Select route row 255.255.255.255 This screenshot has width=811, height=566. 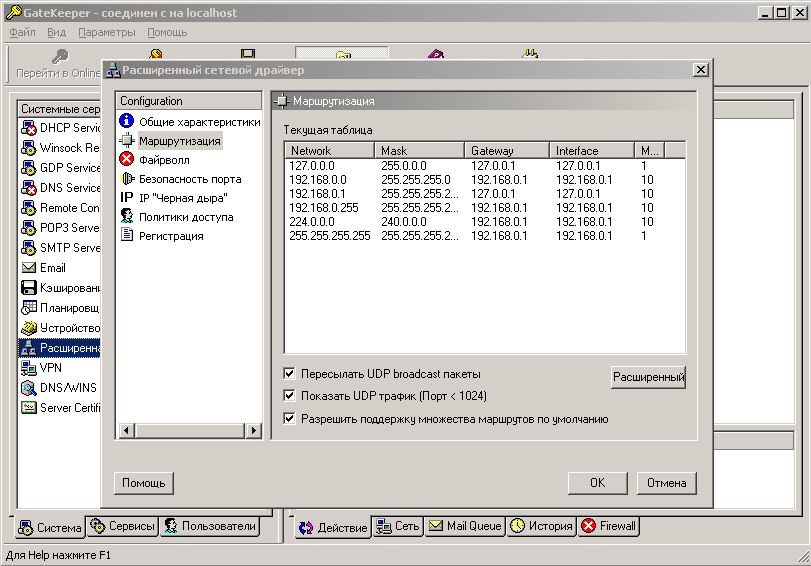coord(485,236)
